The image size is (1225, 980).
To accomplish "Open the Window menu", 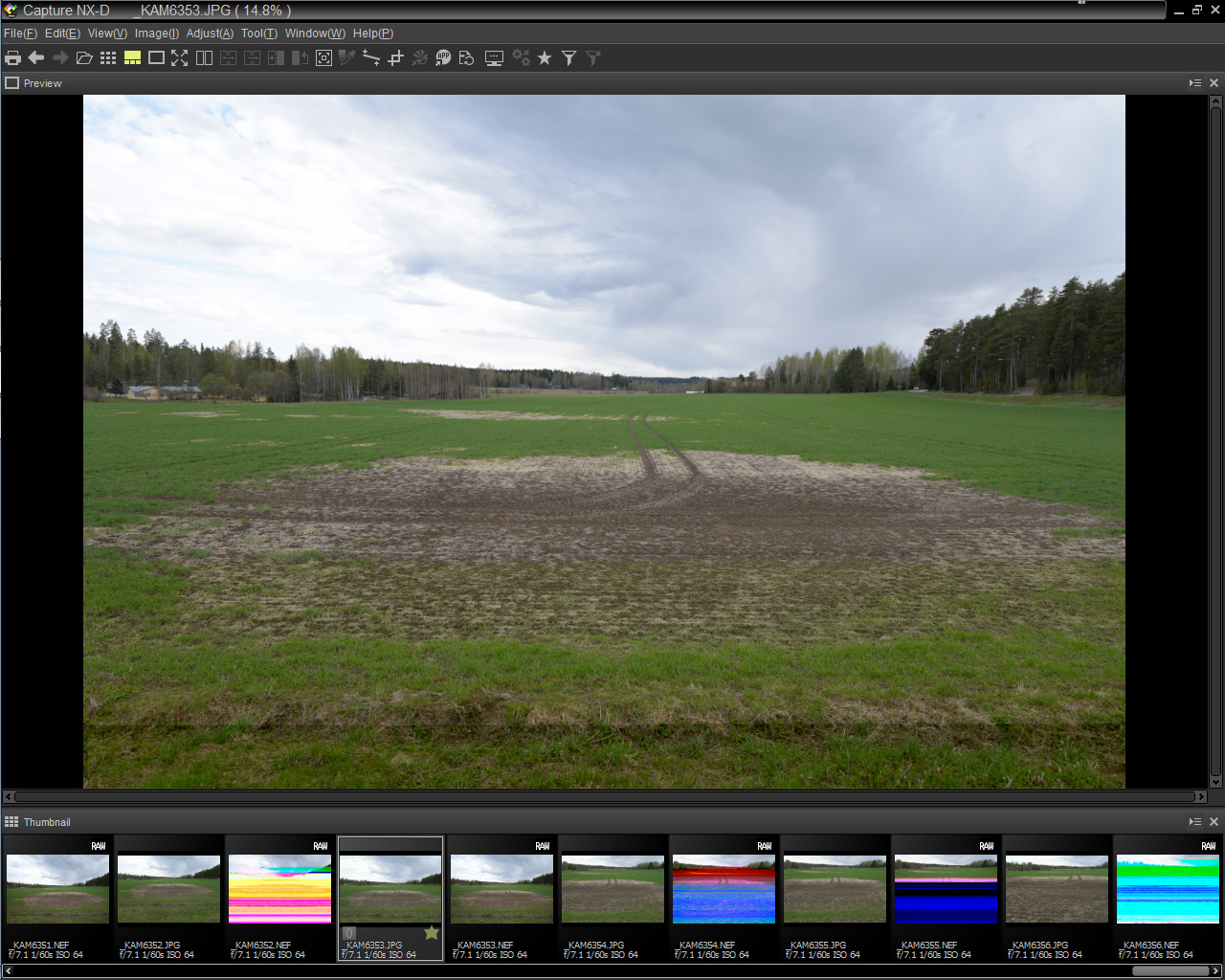I will tap(315, 33).
